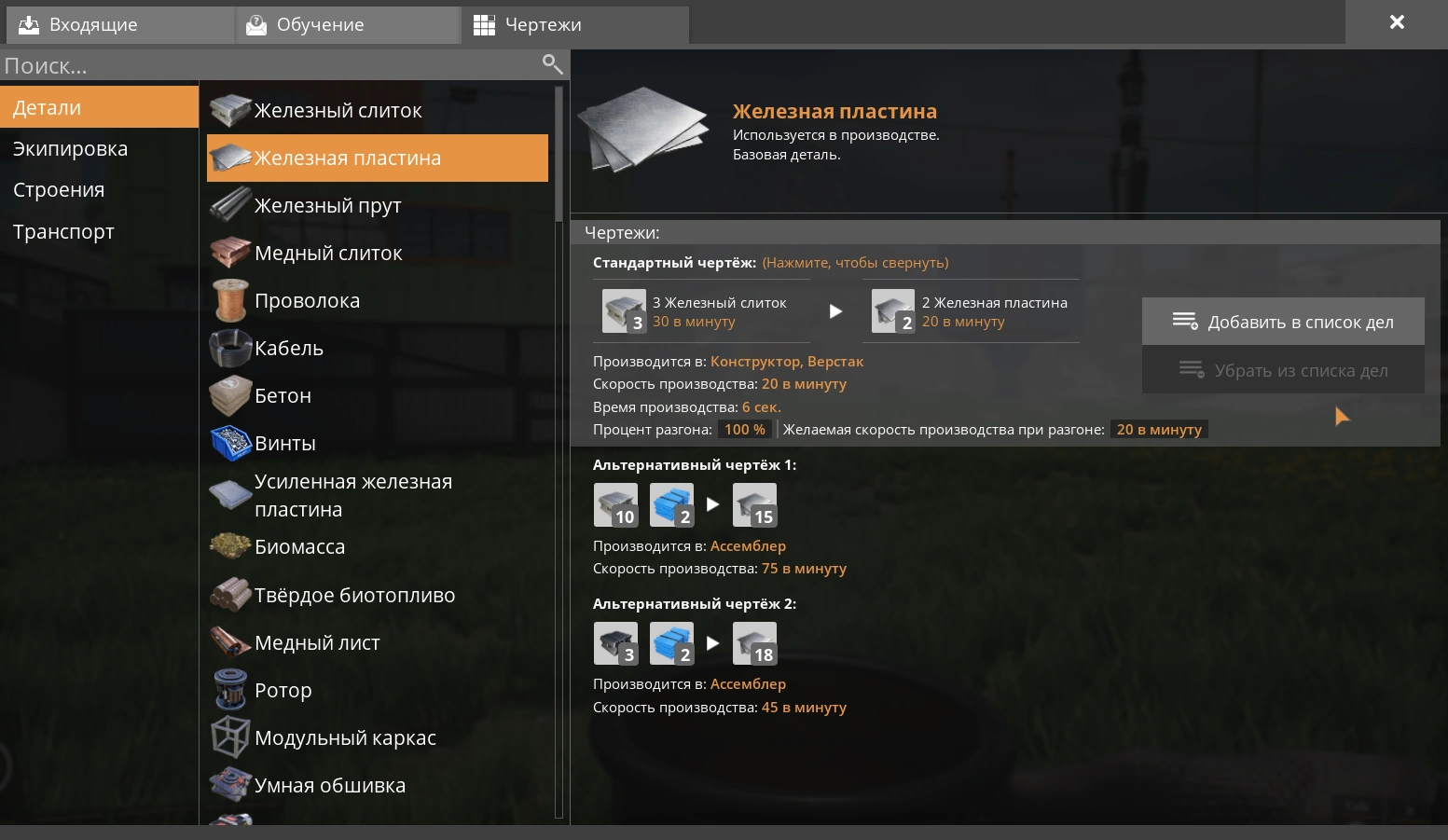Select the Модульный каркас frame icon
This screenshot has height=840, width=1448.
point(230,737)
